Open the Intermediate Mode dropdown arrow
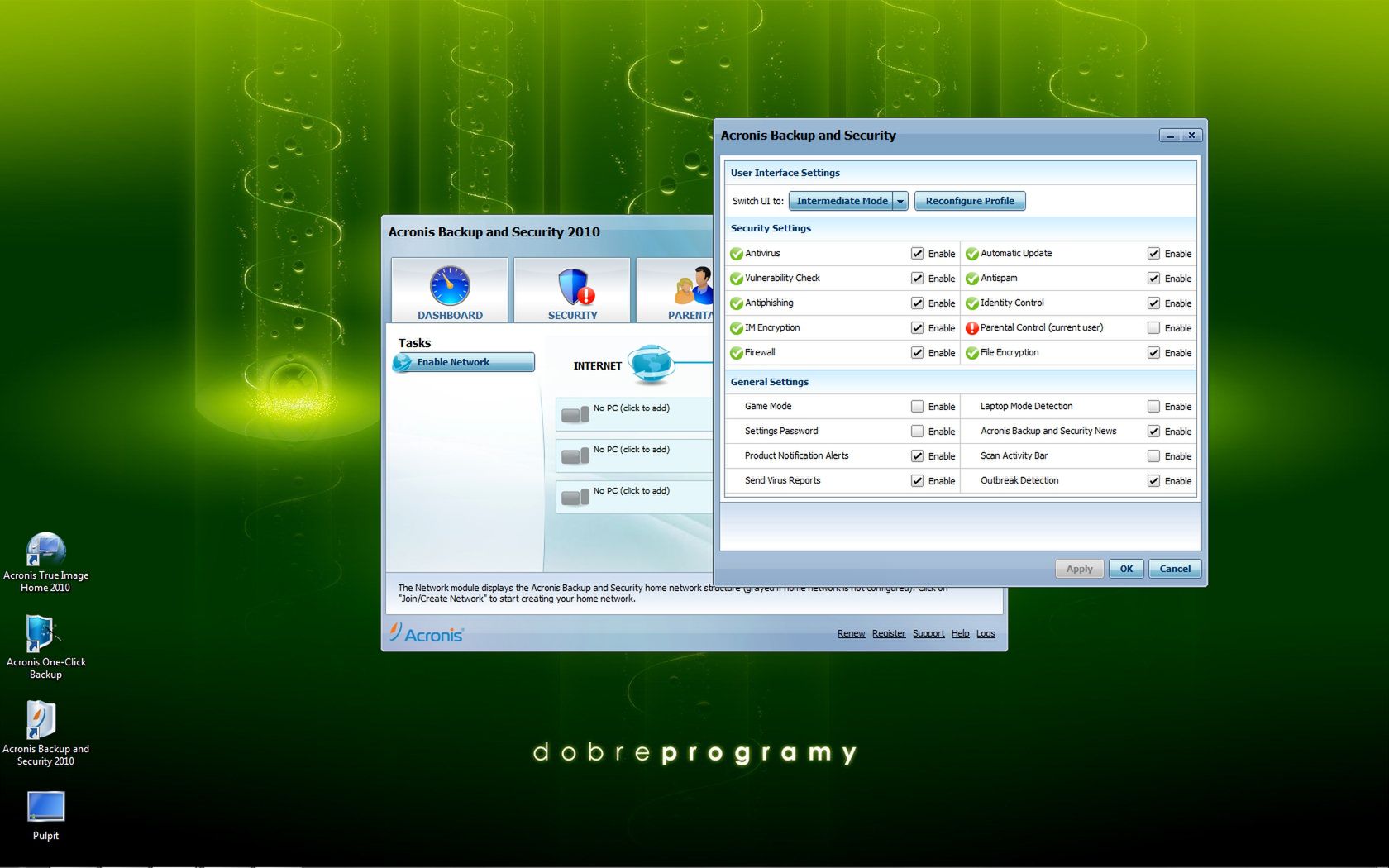Viewport: 1389px width, 868px height. click(900, 201)
